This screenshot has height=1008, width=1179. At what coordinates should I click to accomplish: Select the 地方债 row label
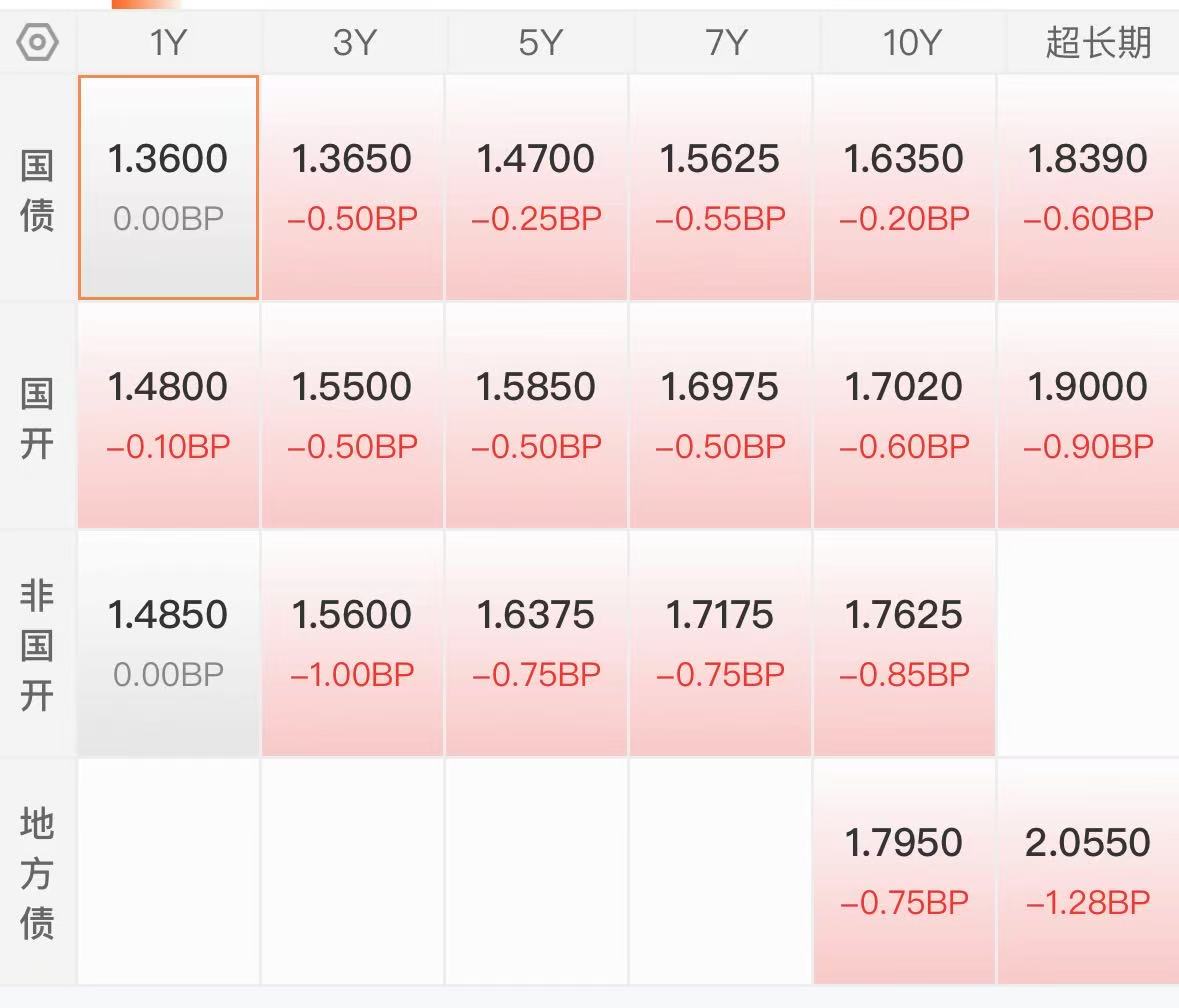coord(37,873)
